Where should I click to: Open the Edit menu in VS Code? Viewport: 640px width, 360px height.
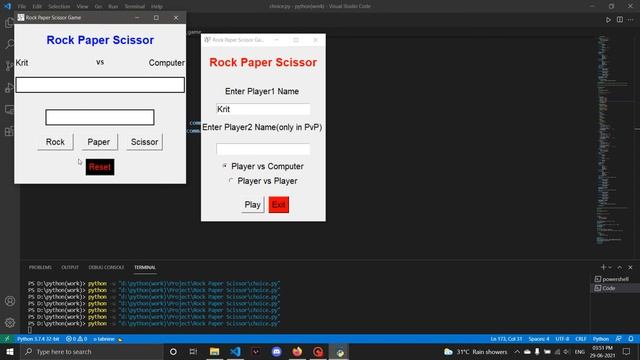(x=37, y=7)
